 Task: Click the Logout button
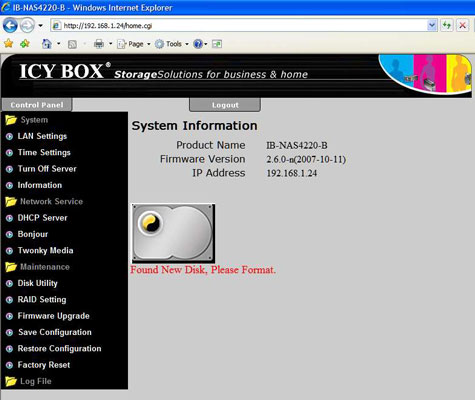click(x=225, y=105)
